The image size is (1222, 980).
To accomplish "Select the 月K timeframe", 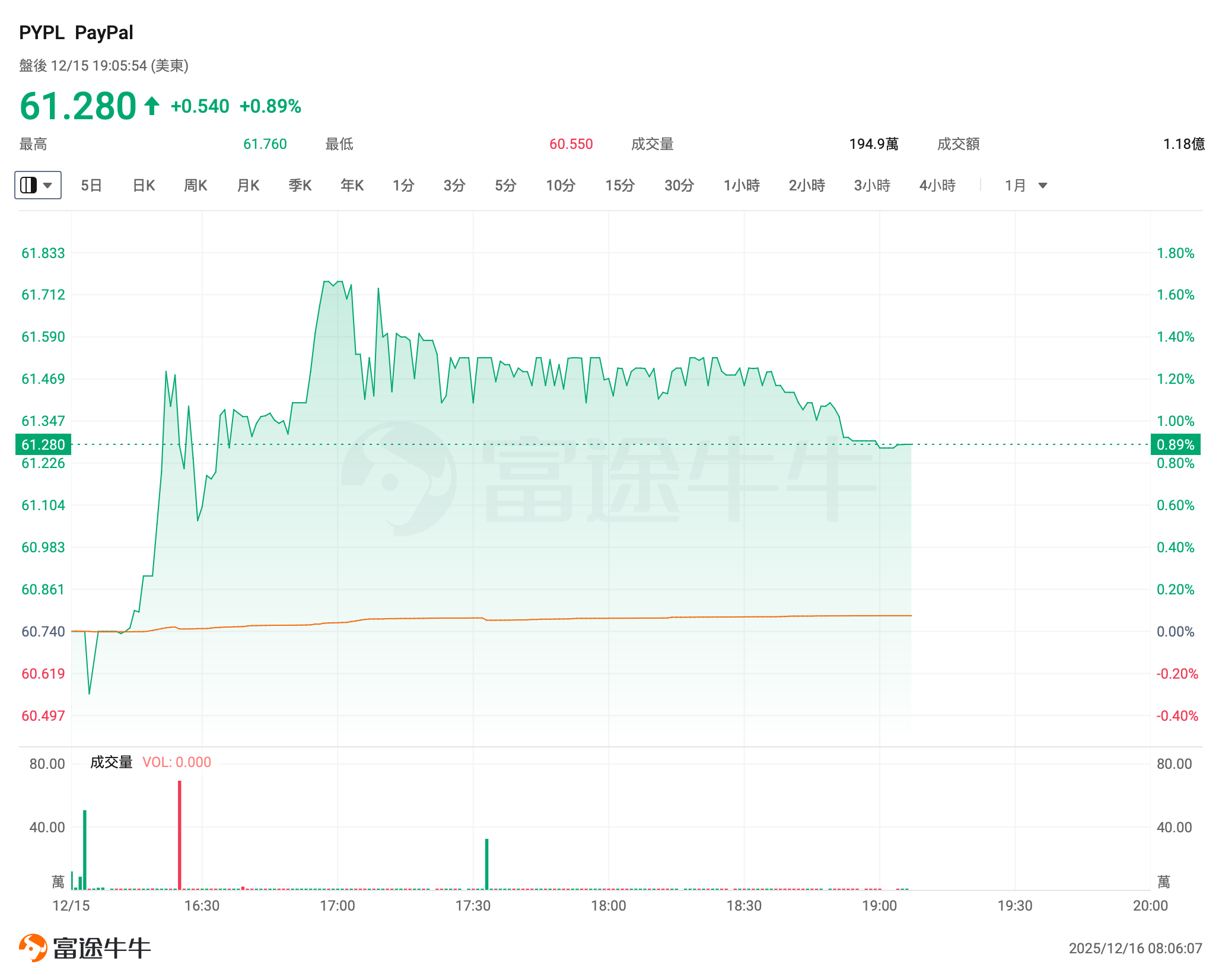I will [248, 186].
